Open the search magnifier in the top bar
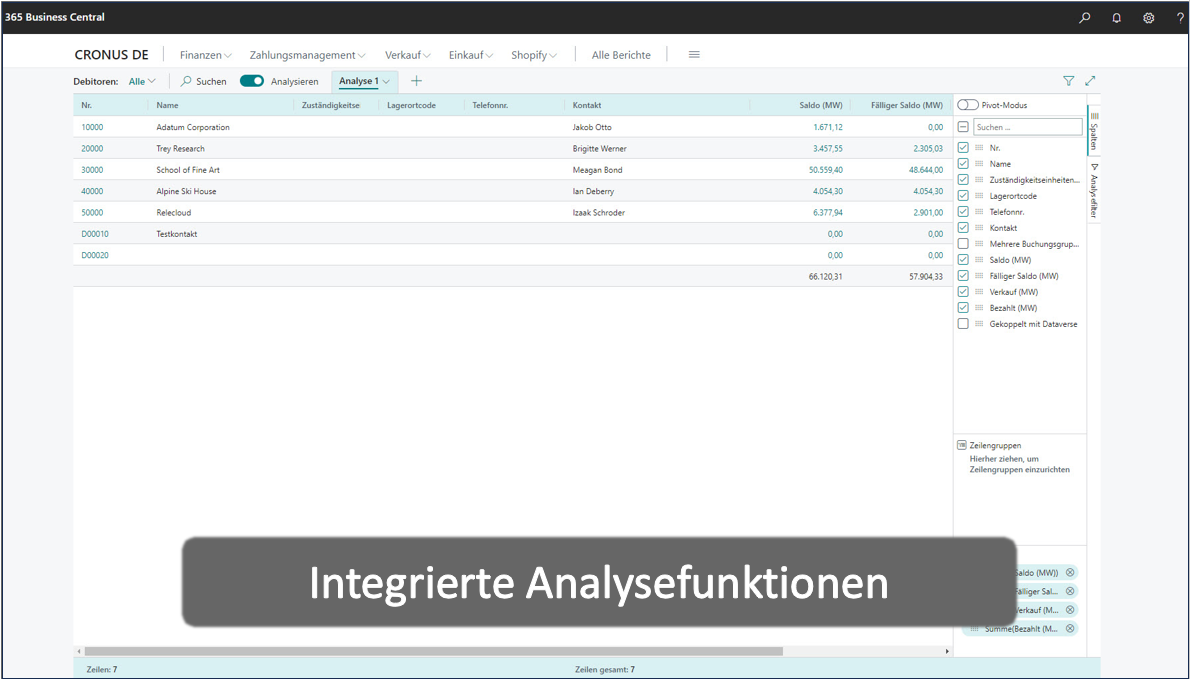1190x679 pixels. (x=1085, y=17)
